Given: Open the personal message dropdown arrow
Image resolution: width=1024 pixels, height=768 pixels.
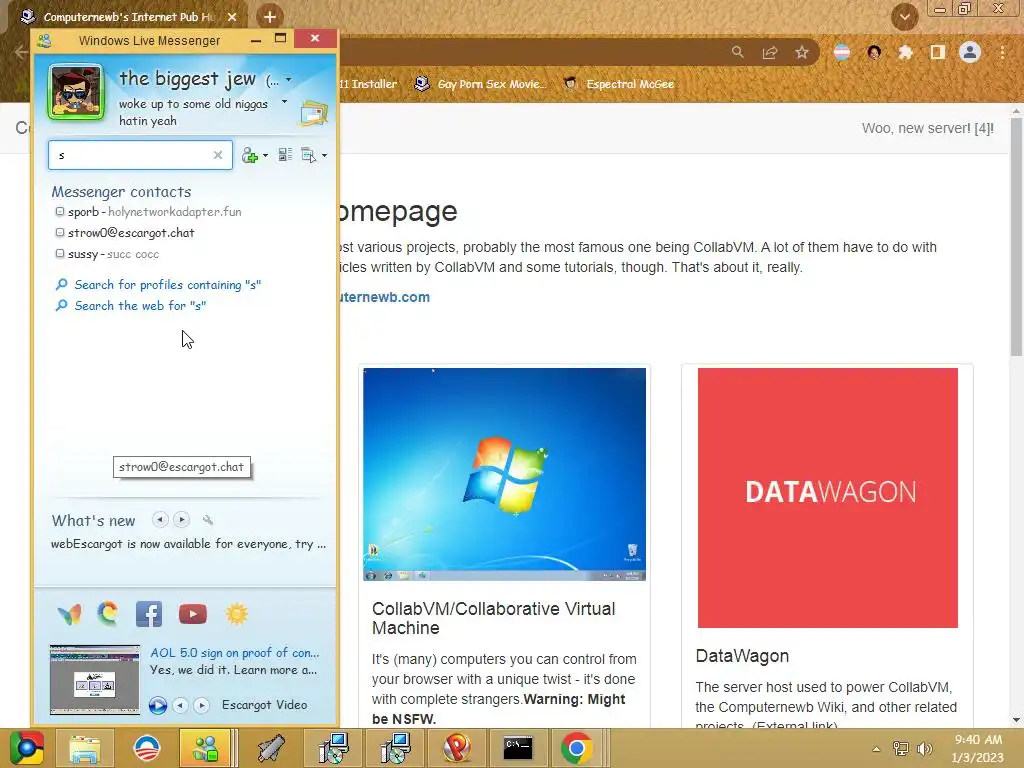Looking at the screenshot, I should (284, 102).
